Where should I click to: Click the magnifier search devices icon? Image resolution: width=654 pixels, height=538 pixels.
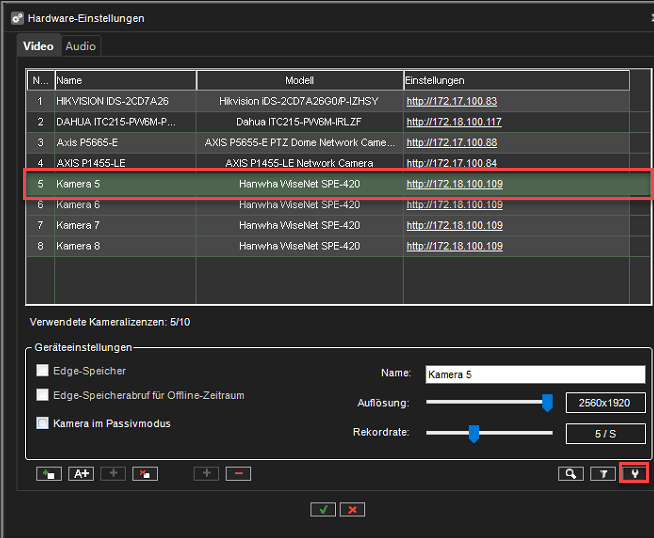tap(570, 474)
